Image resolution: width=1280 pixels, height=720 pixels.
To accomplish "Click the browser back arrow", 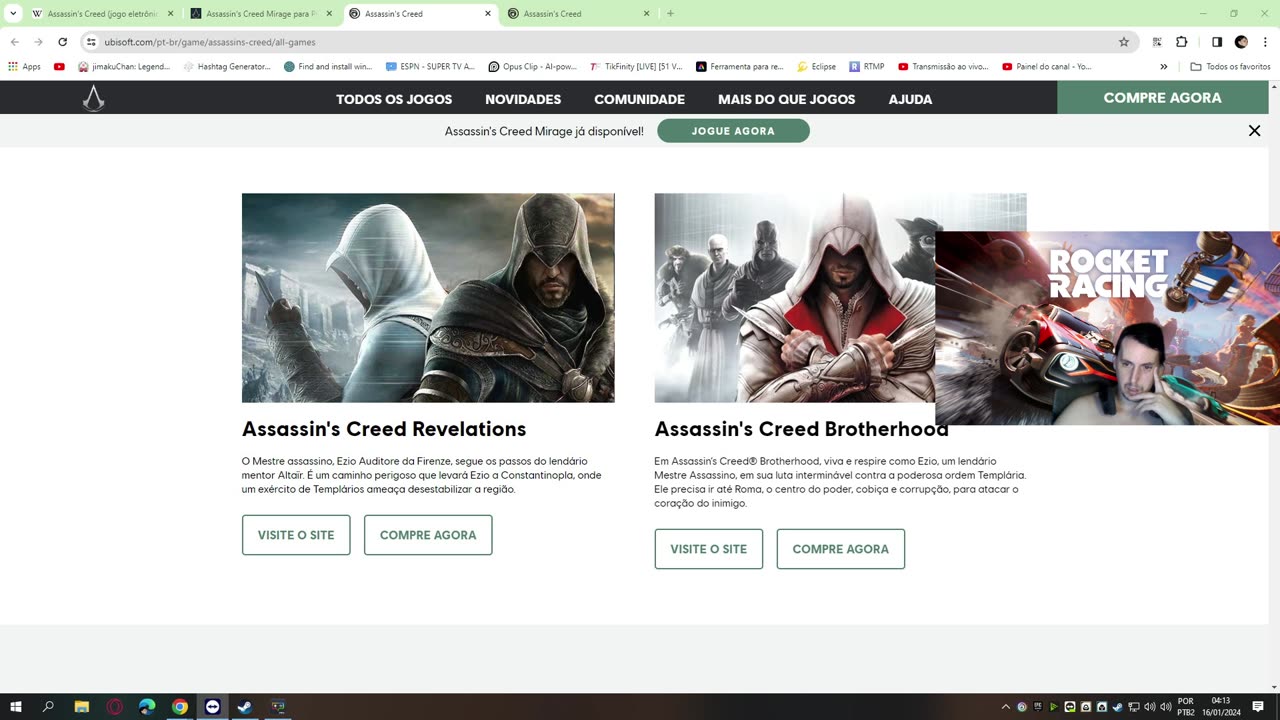I will (x=14, y=42).
